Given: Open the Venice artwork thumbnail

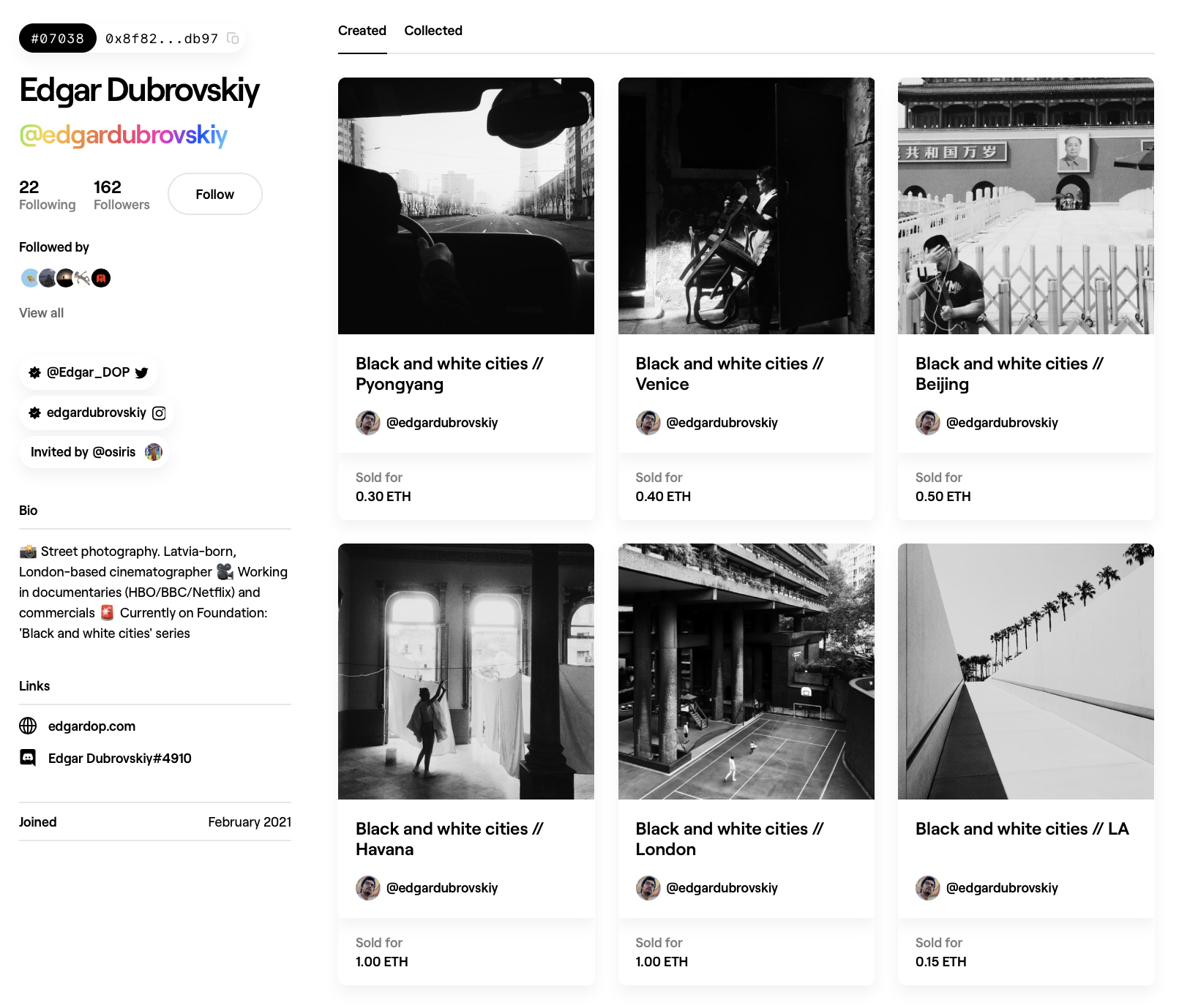Looking at the screenshot, I should click(x=746, y=206).
